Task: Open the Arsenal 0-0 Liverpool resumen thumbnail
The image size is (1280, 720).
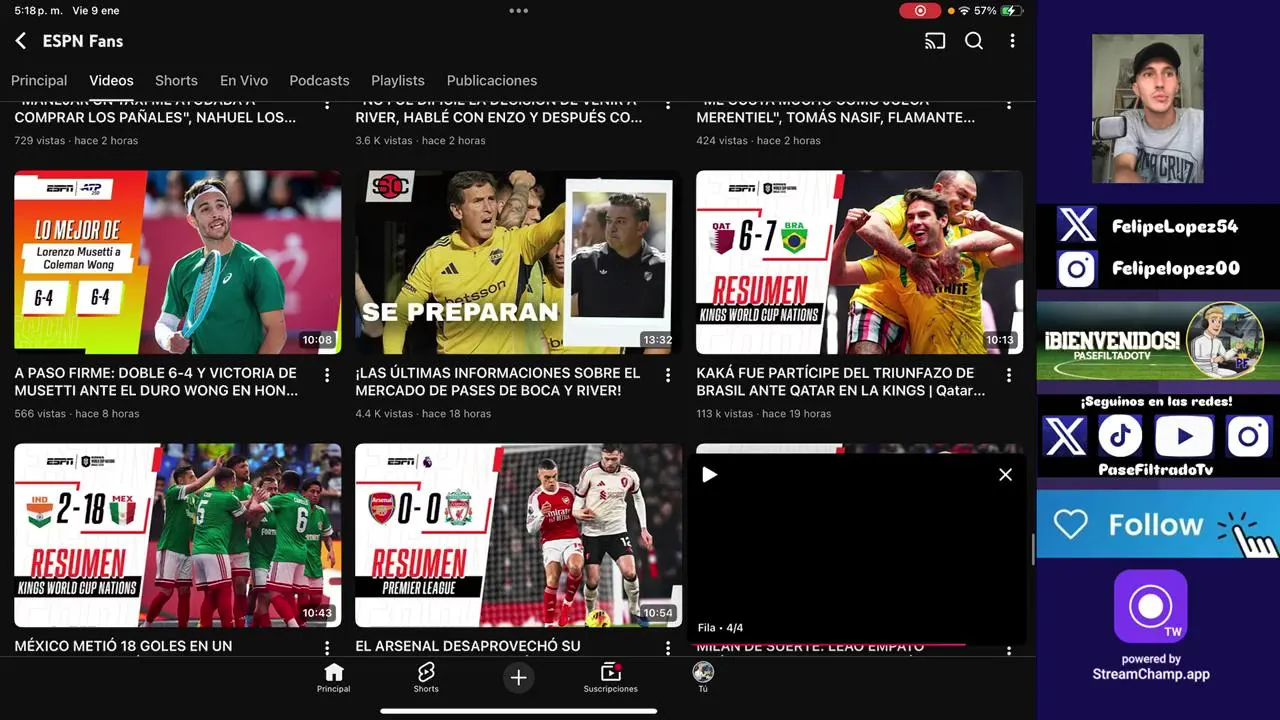Action: (x=518, y=535)
